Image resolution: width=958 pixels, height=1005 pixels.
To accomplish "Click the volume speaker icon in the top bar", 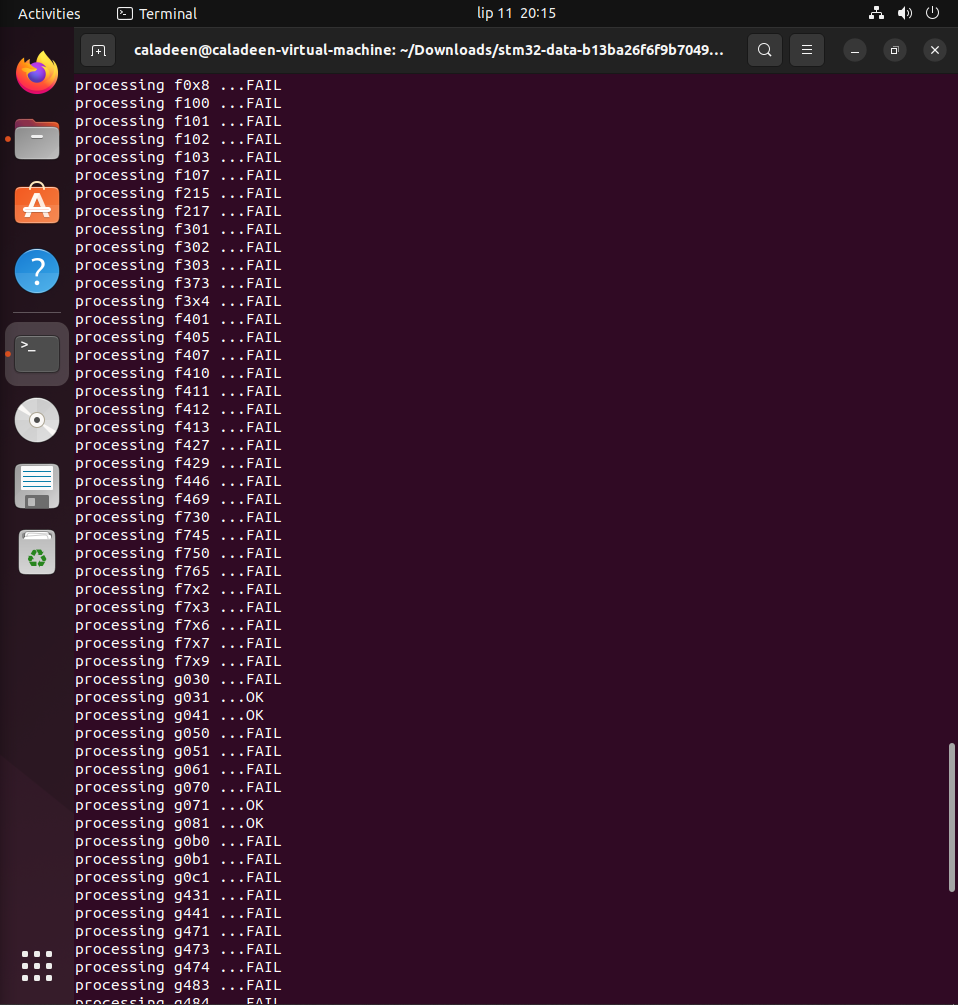I will click(x=905, y=13).
